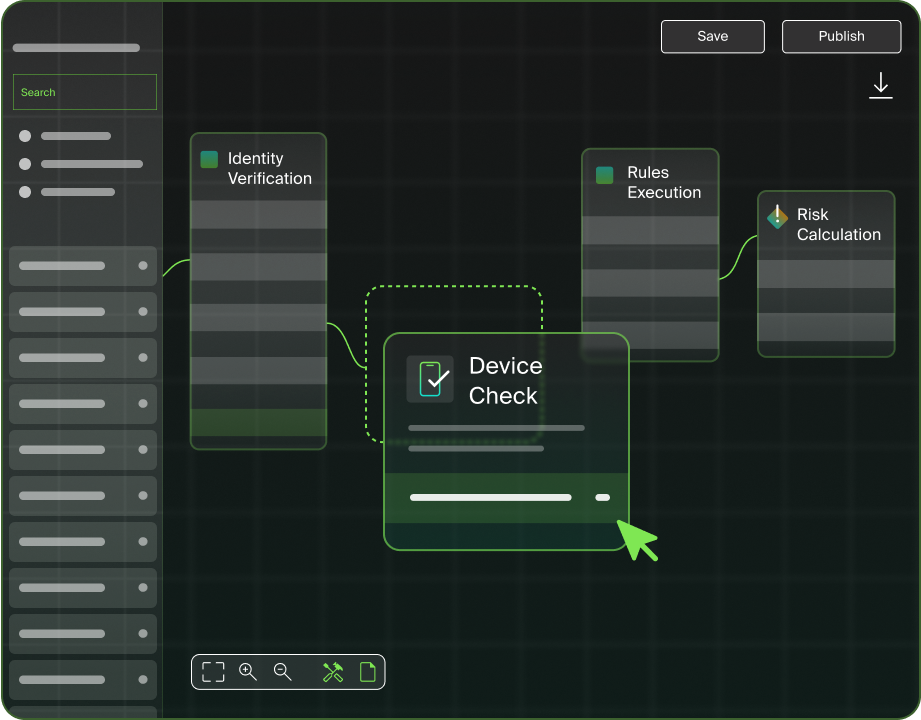The width and height of the screenshot is (921, 720).
Task: Select the Risk Calculation node title
Action: pos(838,225)
